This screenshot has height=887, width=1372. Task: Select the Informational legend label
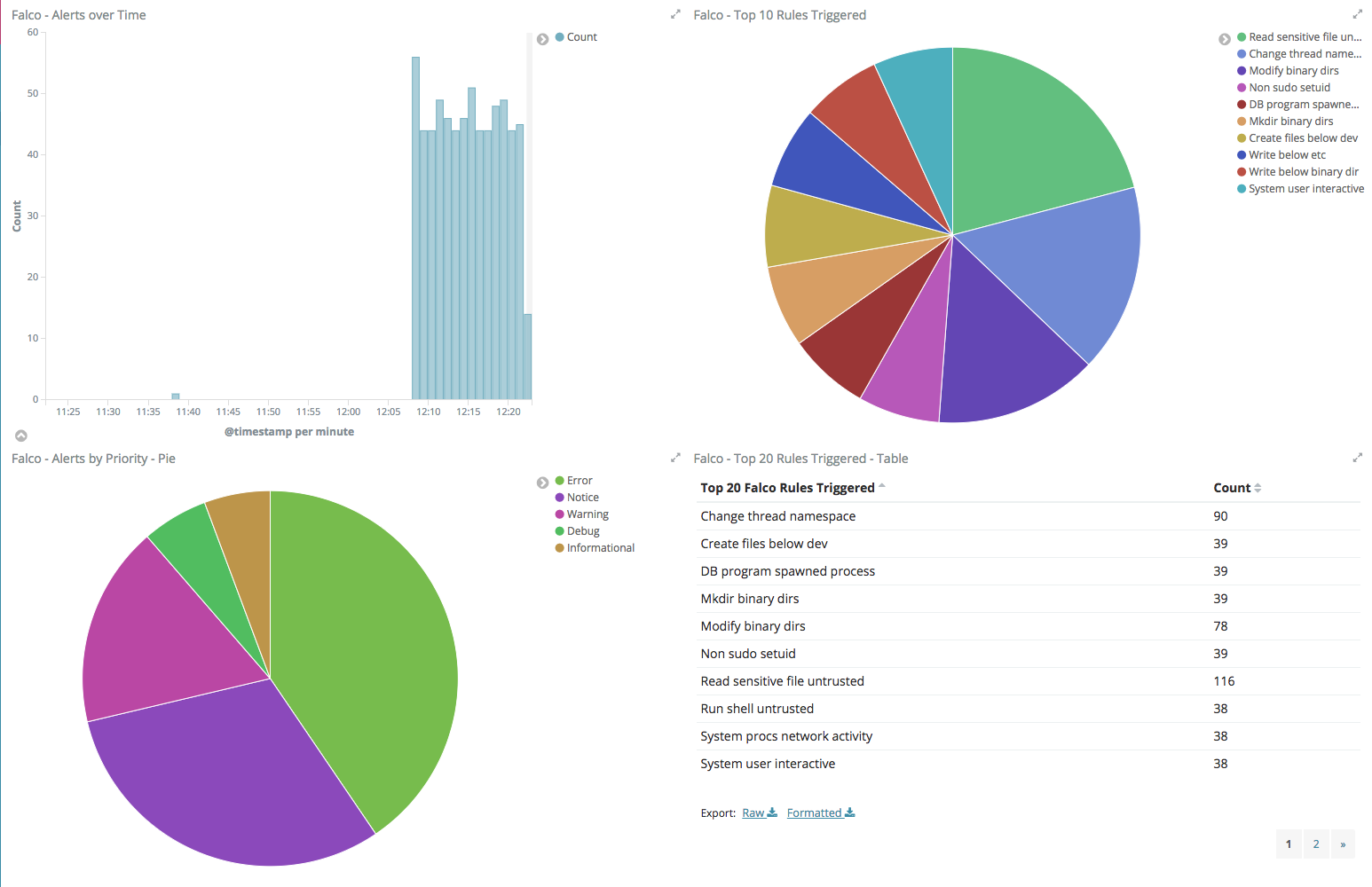(x=601, y=548)
